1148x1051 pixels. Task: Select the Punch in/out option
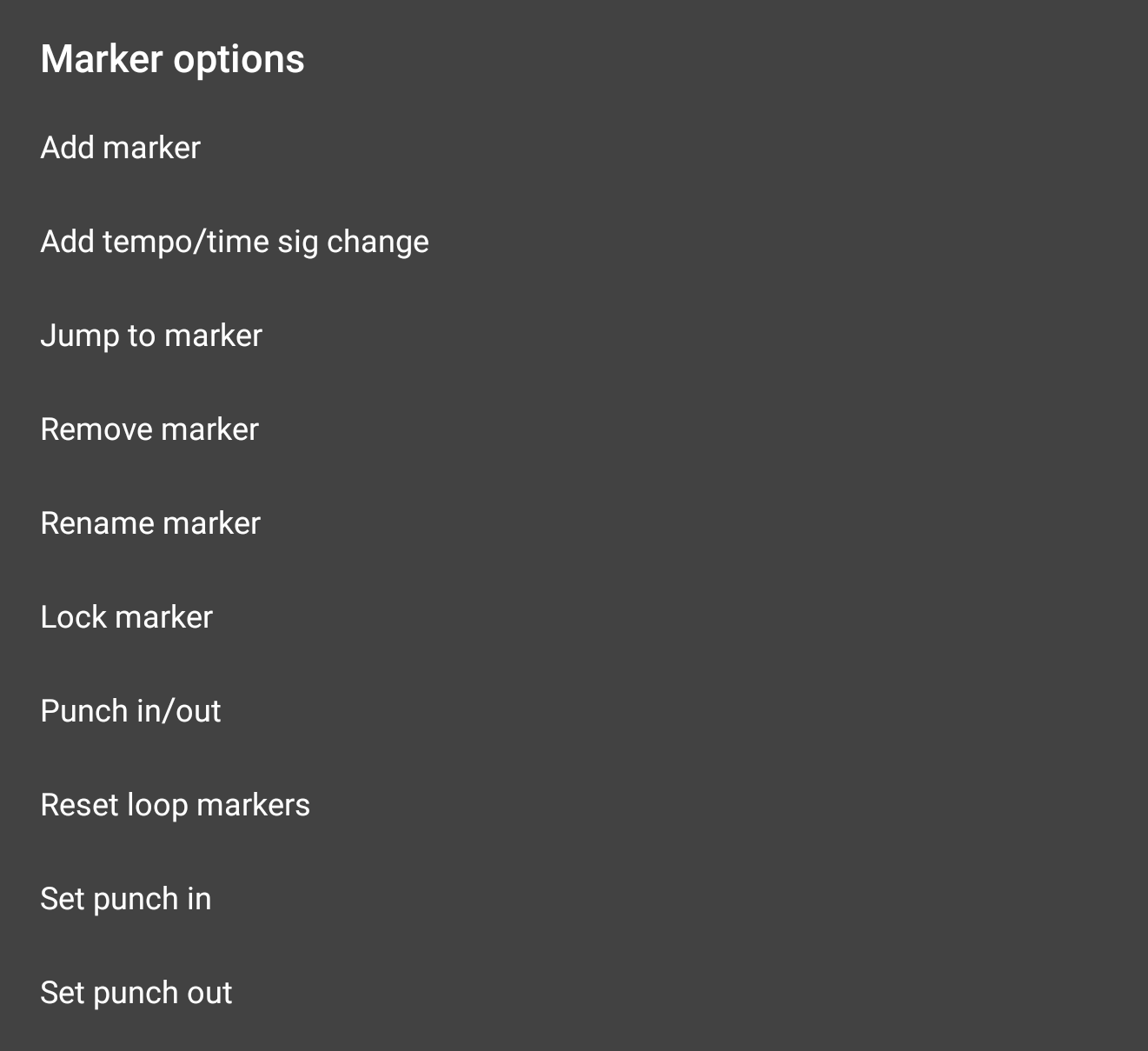click(130, 711)
